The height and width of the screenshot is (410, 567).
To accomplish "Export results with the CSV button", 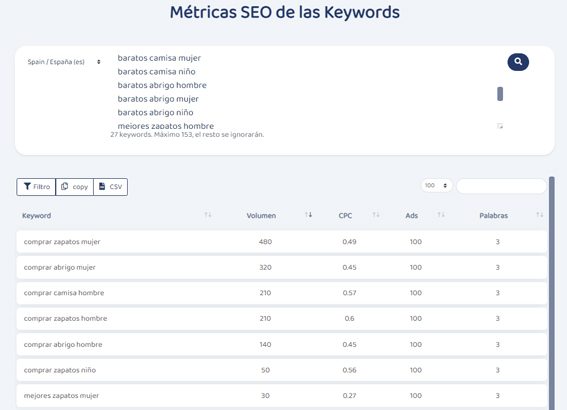I will click(x=110, y=187).
